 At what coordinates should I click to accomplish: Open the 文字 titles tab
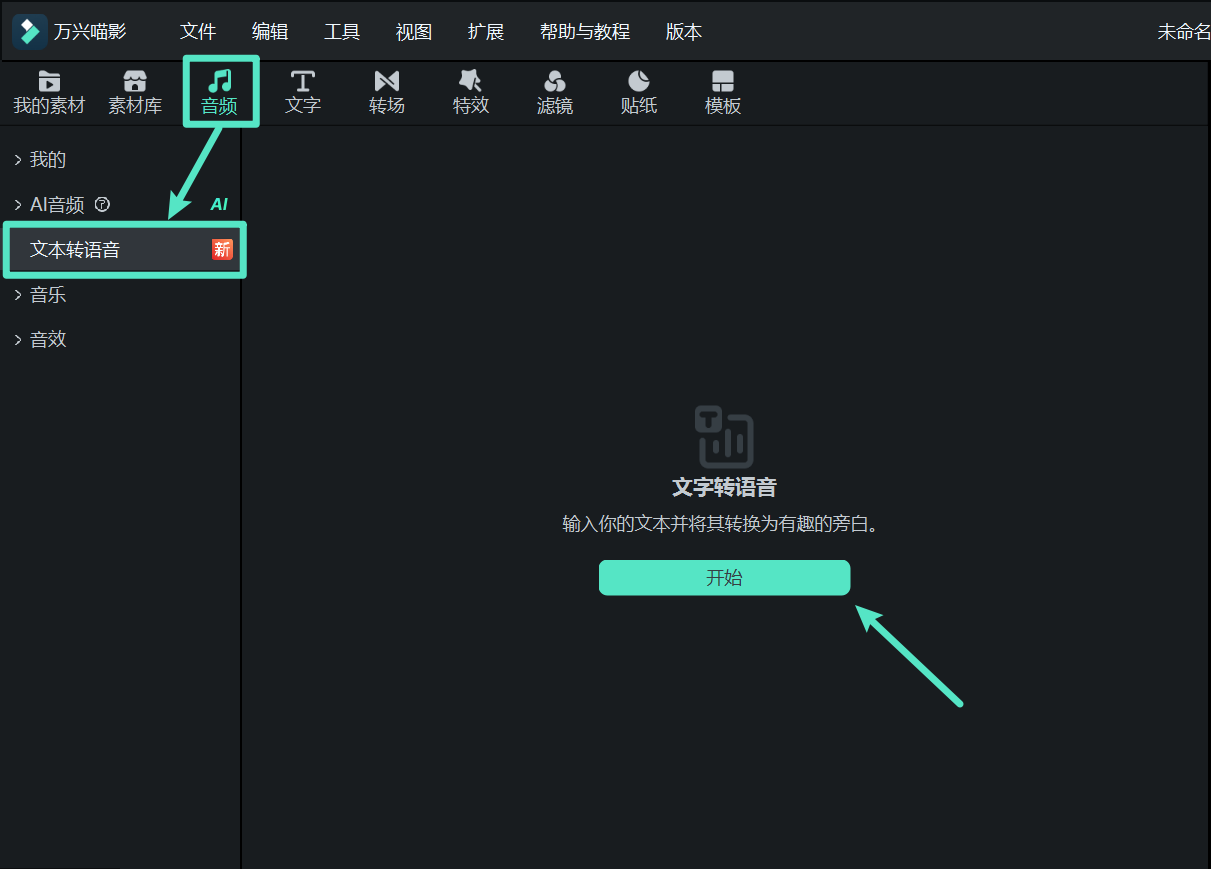pos(303,93)
